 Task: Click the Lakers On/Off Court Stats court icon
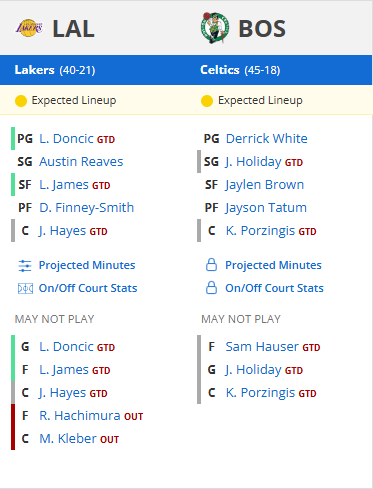point(25,288)
